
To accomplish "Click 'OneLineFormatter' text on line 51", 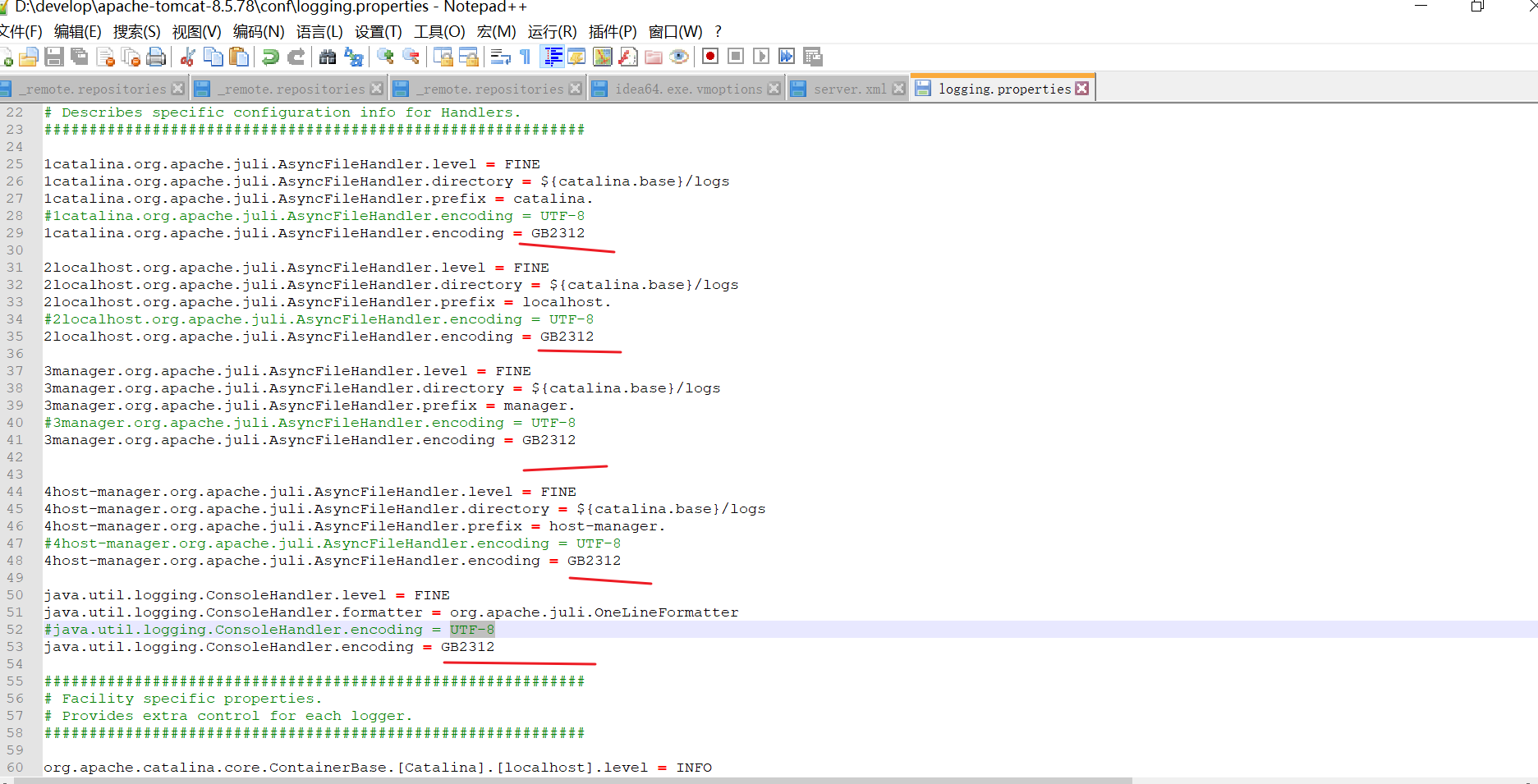I will point(666,612).
